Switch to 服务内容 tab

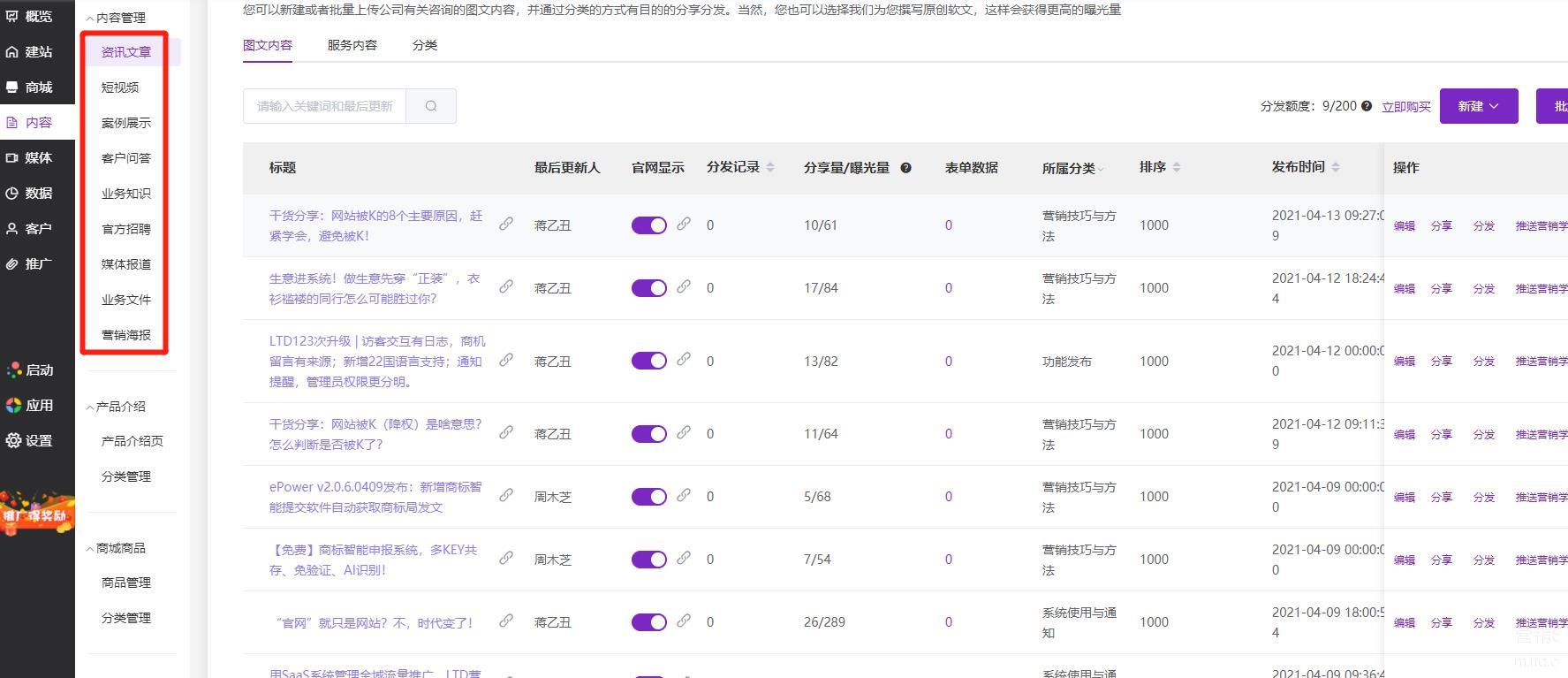(352, 45)
